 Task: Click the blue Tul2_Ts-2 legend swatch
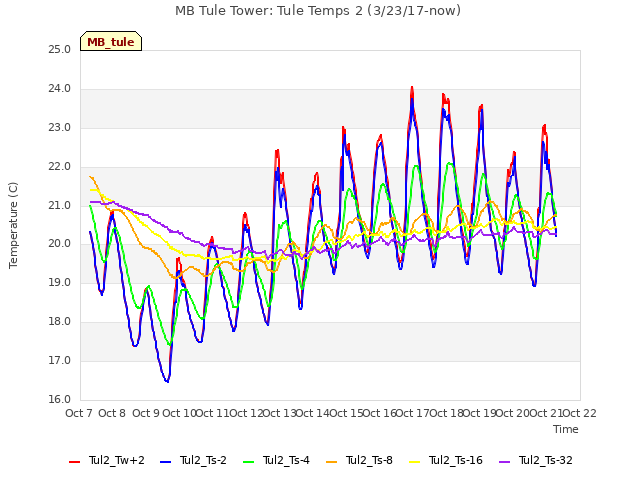click(x=166, y=462)
